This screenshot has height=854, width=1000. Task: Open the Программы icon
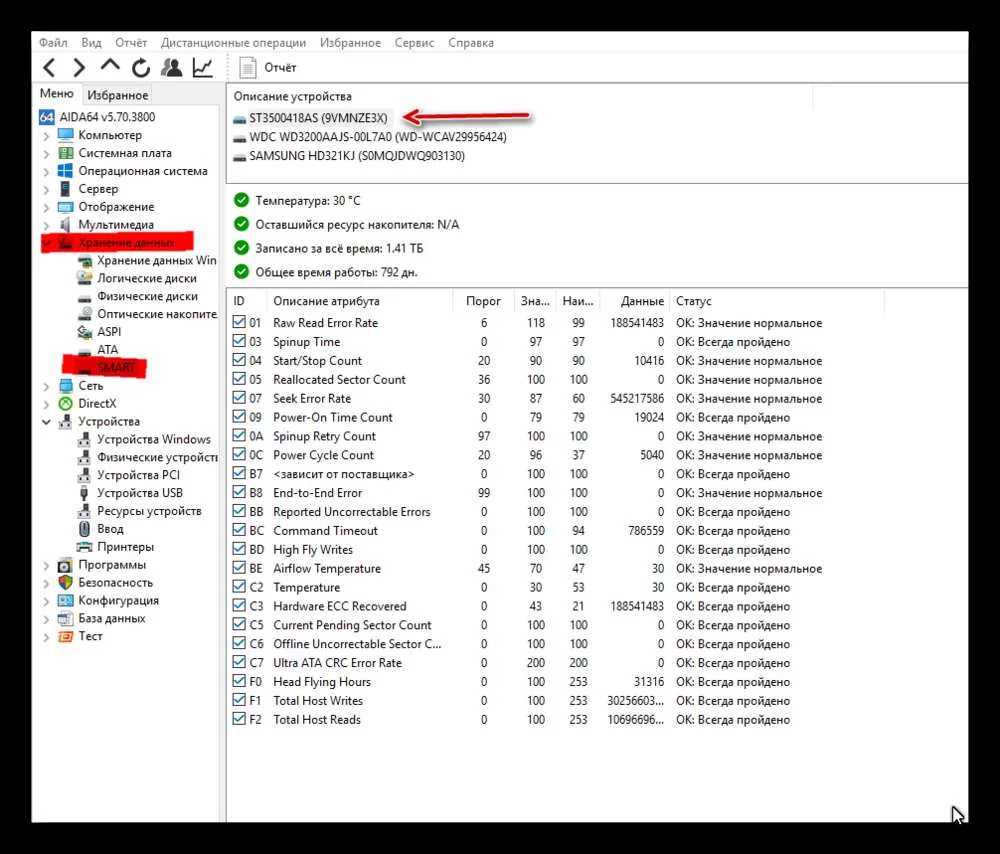click(65, 564)
